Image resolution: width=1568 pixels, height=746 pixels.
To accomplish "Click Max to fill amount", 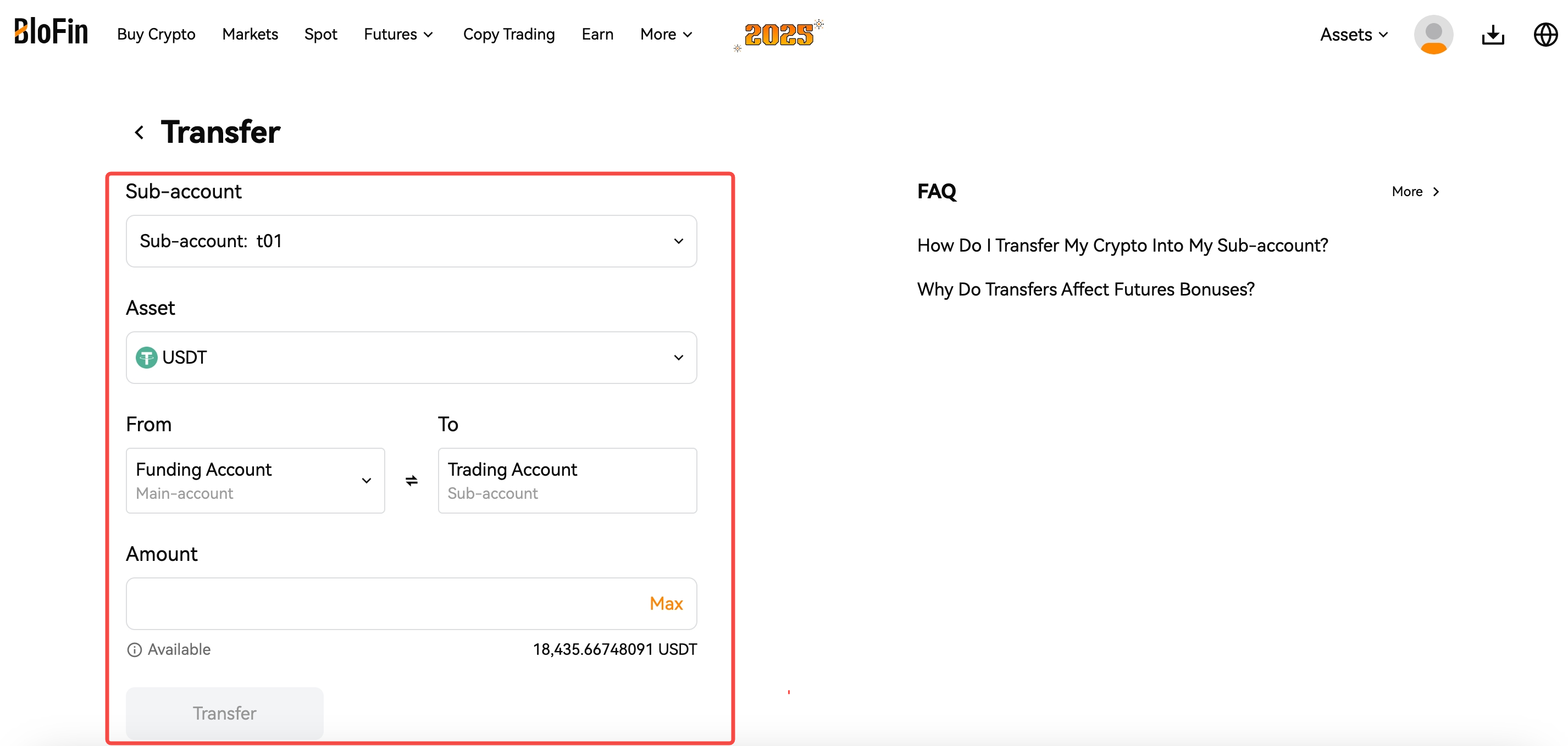I will click(x=666, y=603).
